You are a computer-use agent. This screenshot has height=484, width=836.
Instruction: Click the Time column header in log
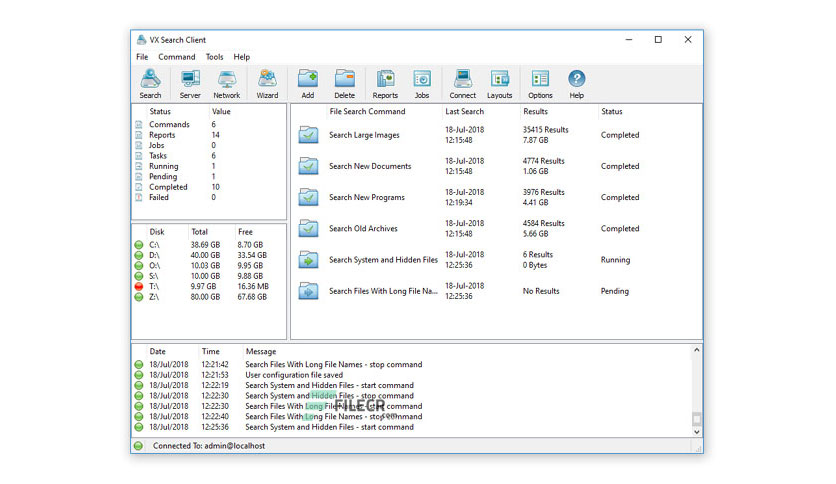tap(211, 352)
